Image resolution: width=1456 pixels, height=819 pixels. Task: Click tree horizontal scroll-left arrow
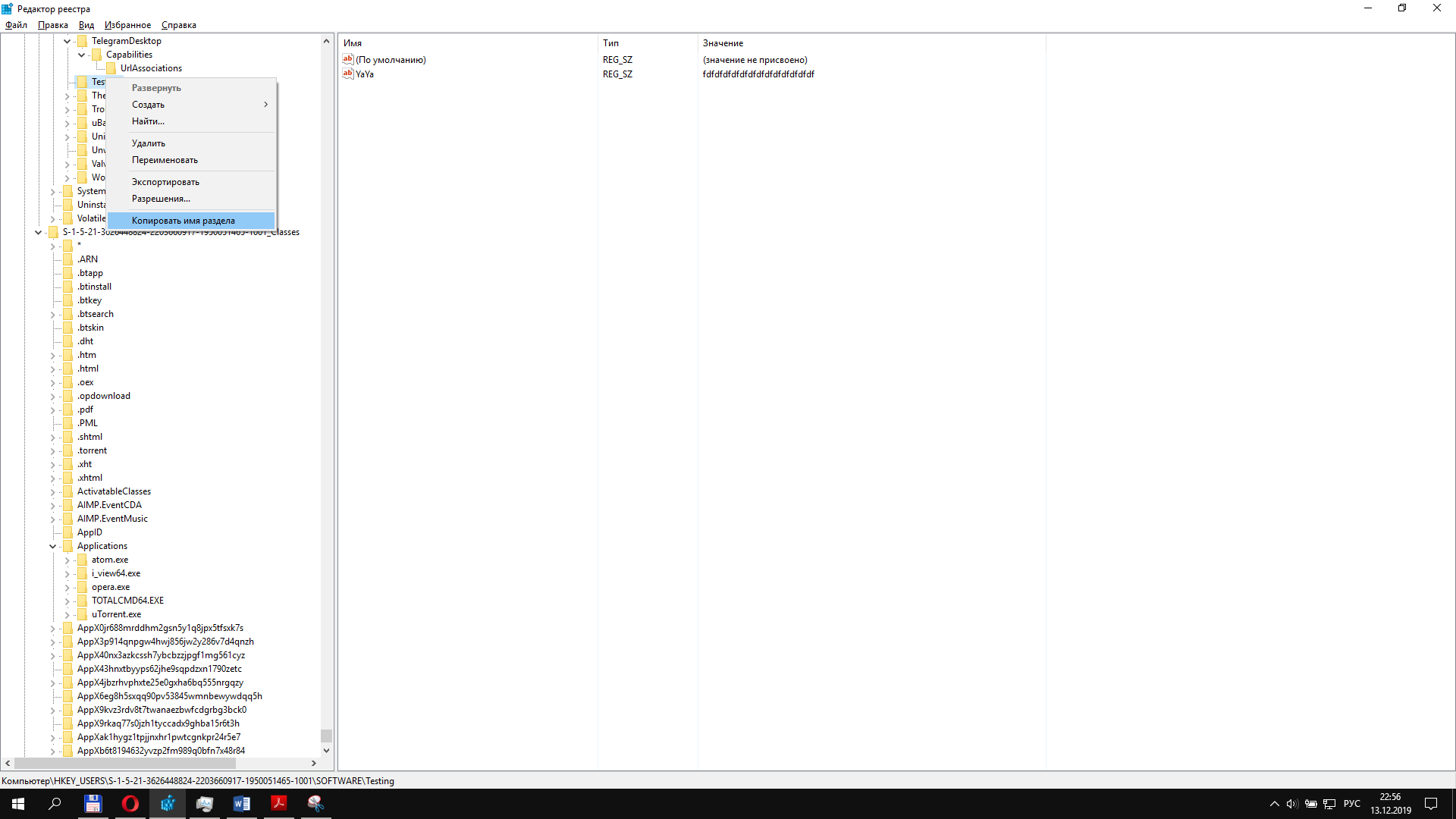8,763
